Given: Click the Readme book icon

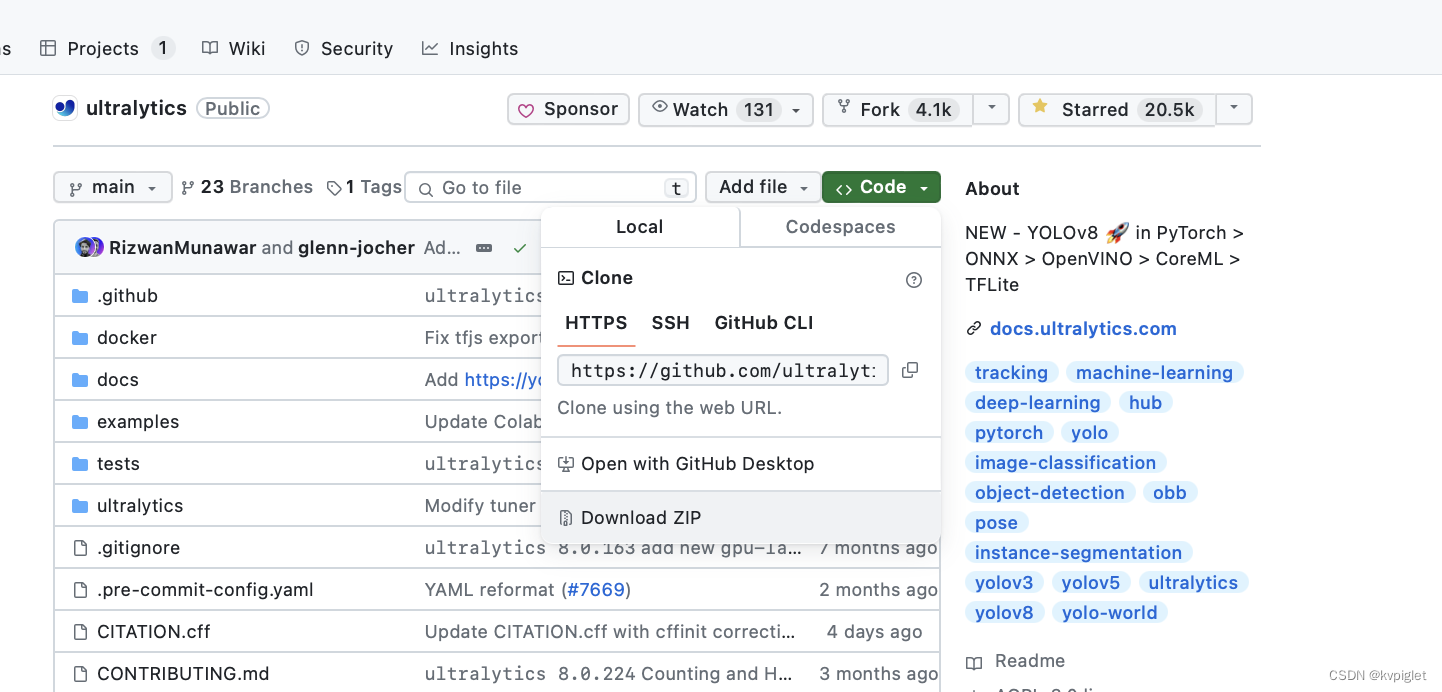Looking at the screenshot, I should pos(974,662).
